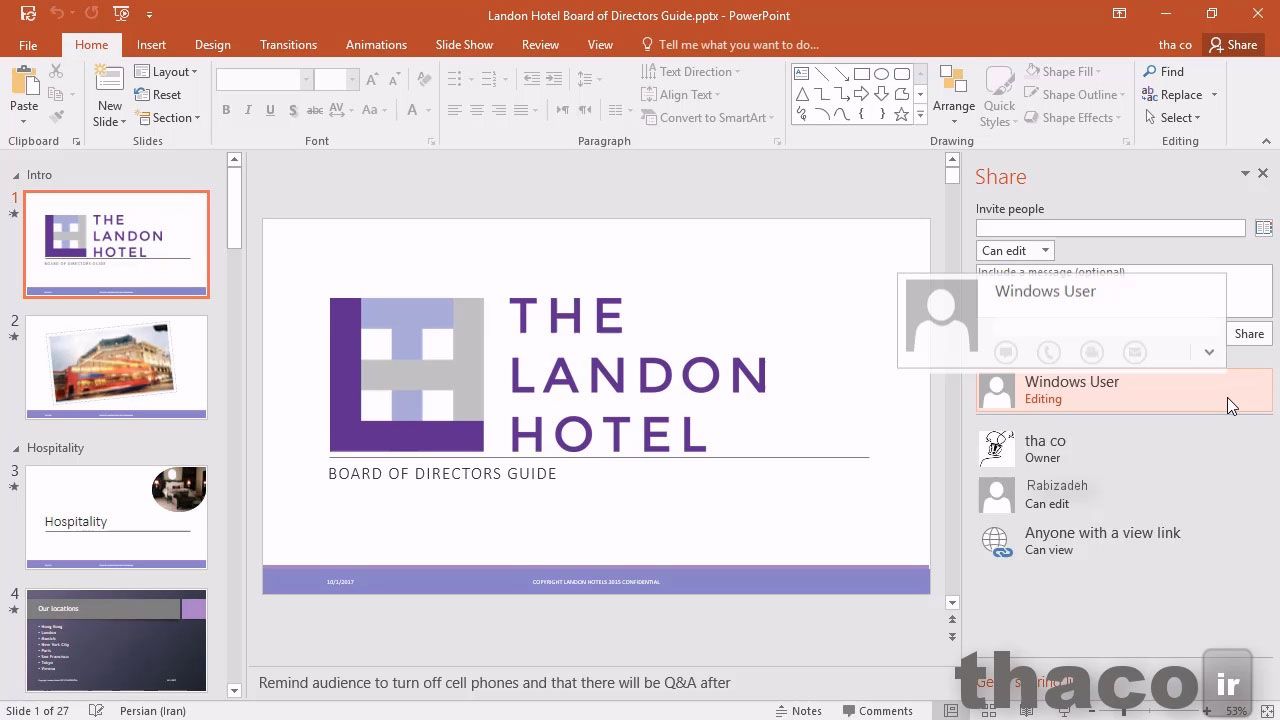The image size is (1280, 720).
Task: Click the Cut scissors icon
Action: (x=56, y=71)
